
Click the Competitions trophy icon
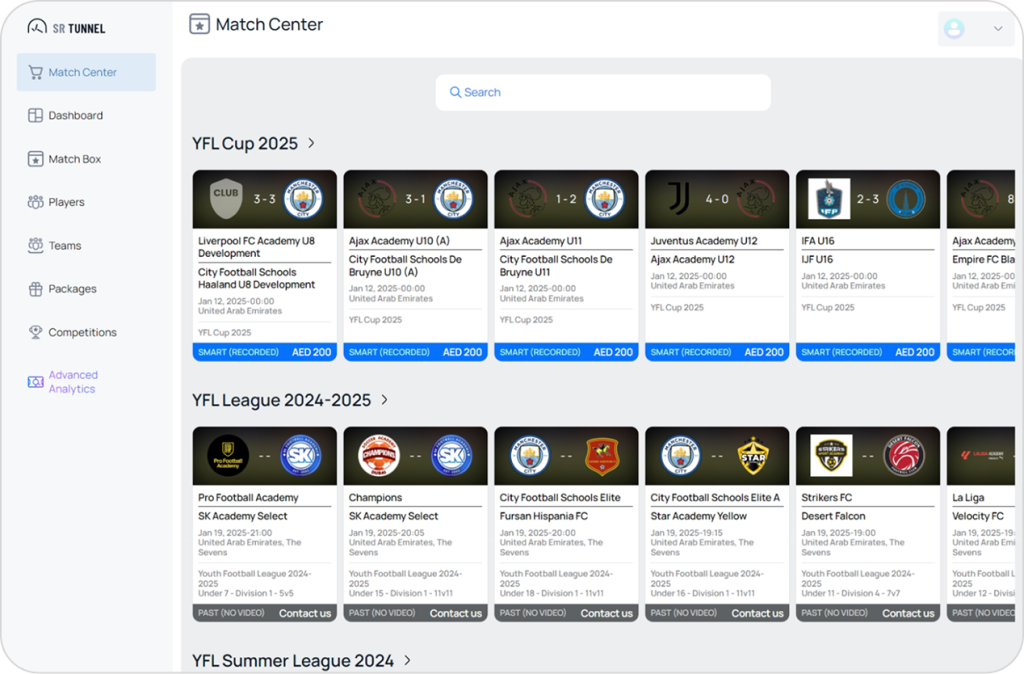(35, 332)
